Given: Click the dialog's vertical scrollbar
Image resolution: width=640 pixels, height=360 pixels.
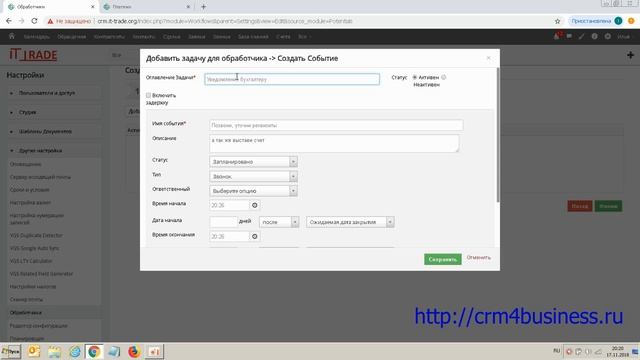Looking at the screenshot, I should [498, 135].
